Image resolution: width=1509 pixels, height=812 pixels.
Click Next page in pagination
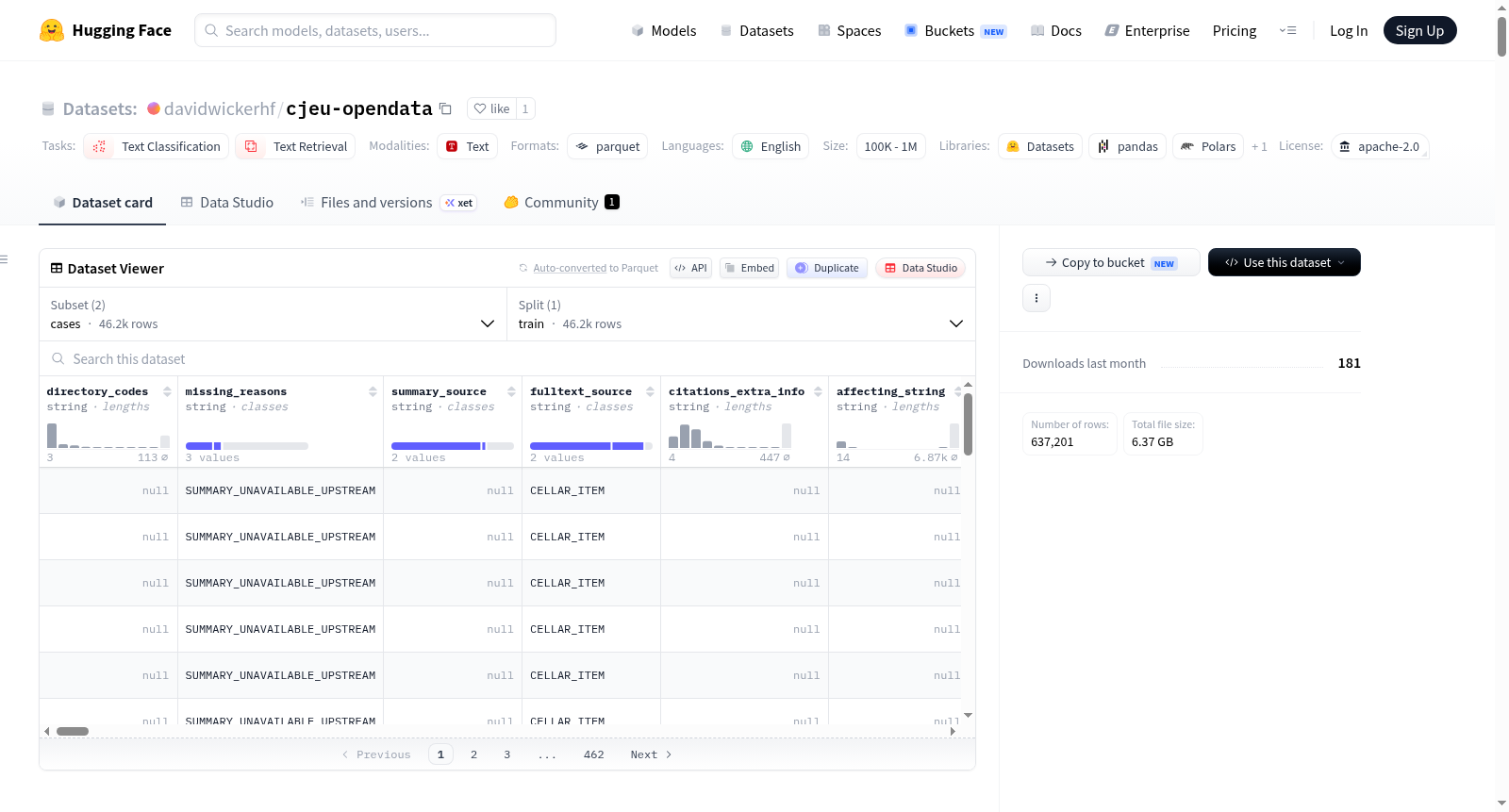point(651,754)
